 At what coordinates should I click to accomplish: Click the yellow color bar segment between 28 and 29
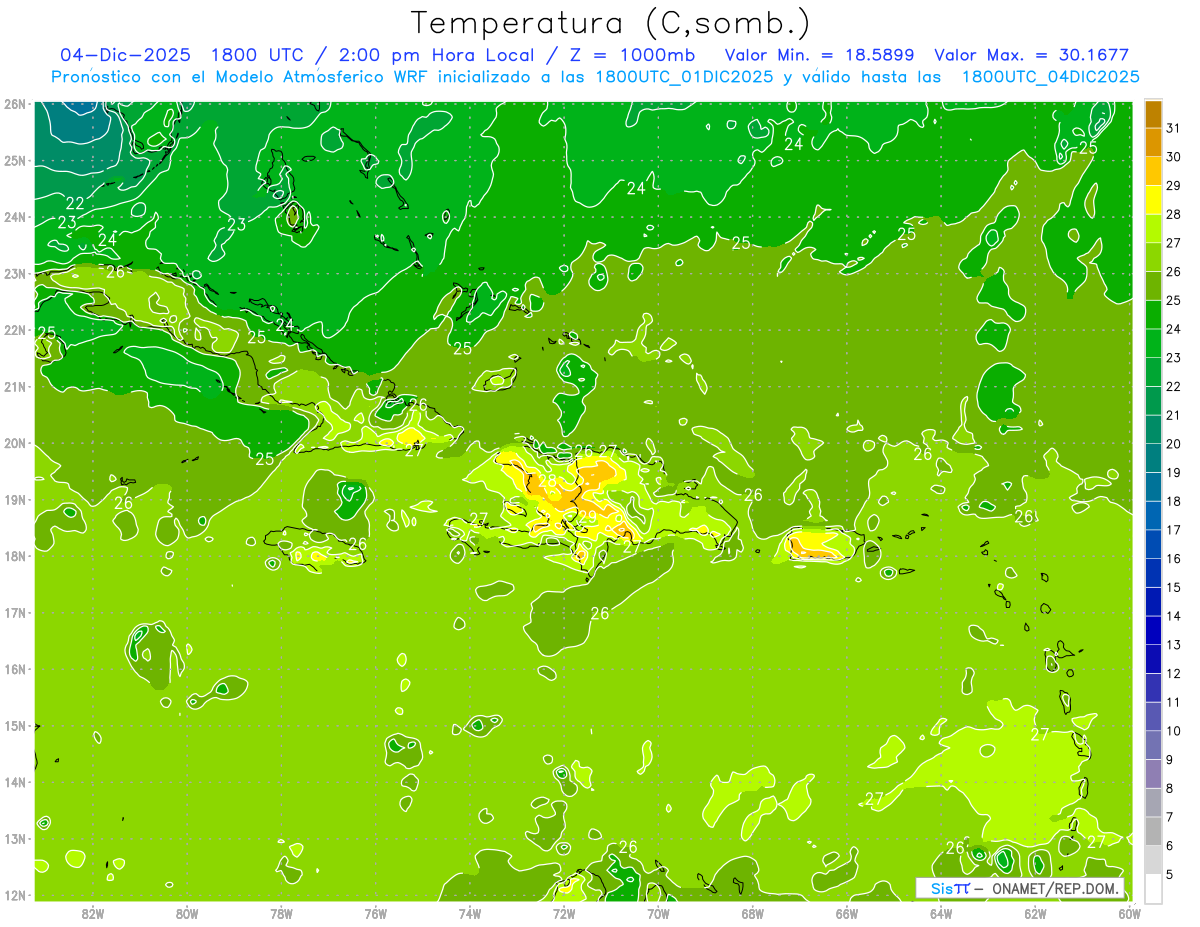click(1153, 199)
